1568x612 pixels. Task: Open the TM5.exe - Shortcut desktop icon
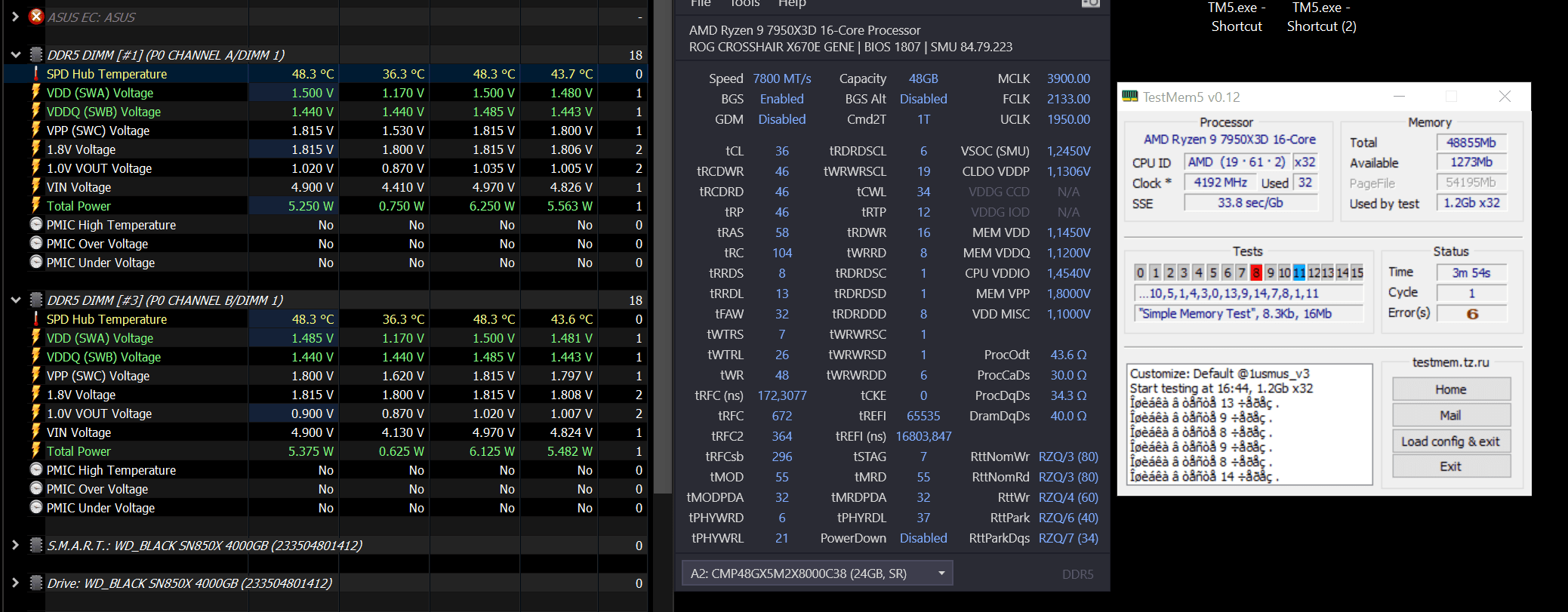pos(1237,17)
